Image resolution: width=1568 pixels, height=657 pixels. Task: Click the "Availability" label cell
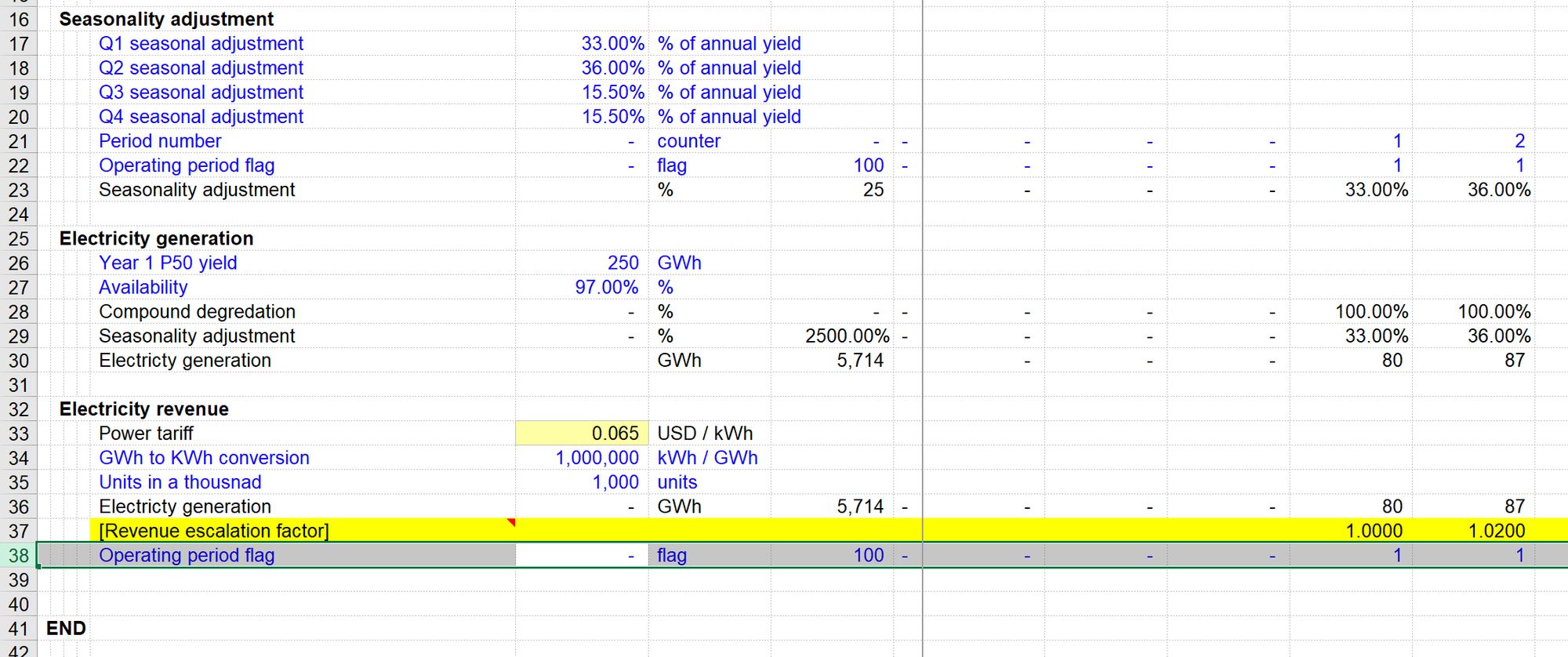pyautogui.click(x=143, y=287)
